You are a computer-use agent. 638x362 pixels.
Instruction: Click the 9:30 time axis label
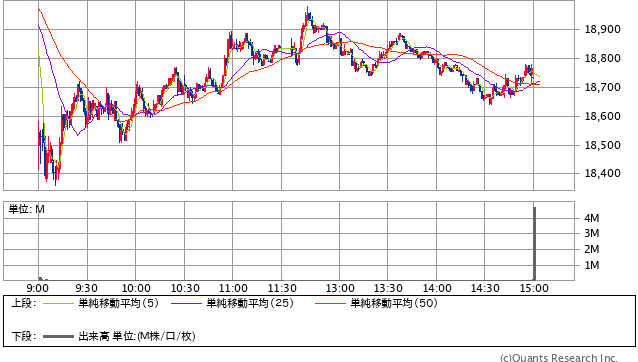click(86, 288)
